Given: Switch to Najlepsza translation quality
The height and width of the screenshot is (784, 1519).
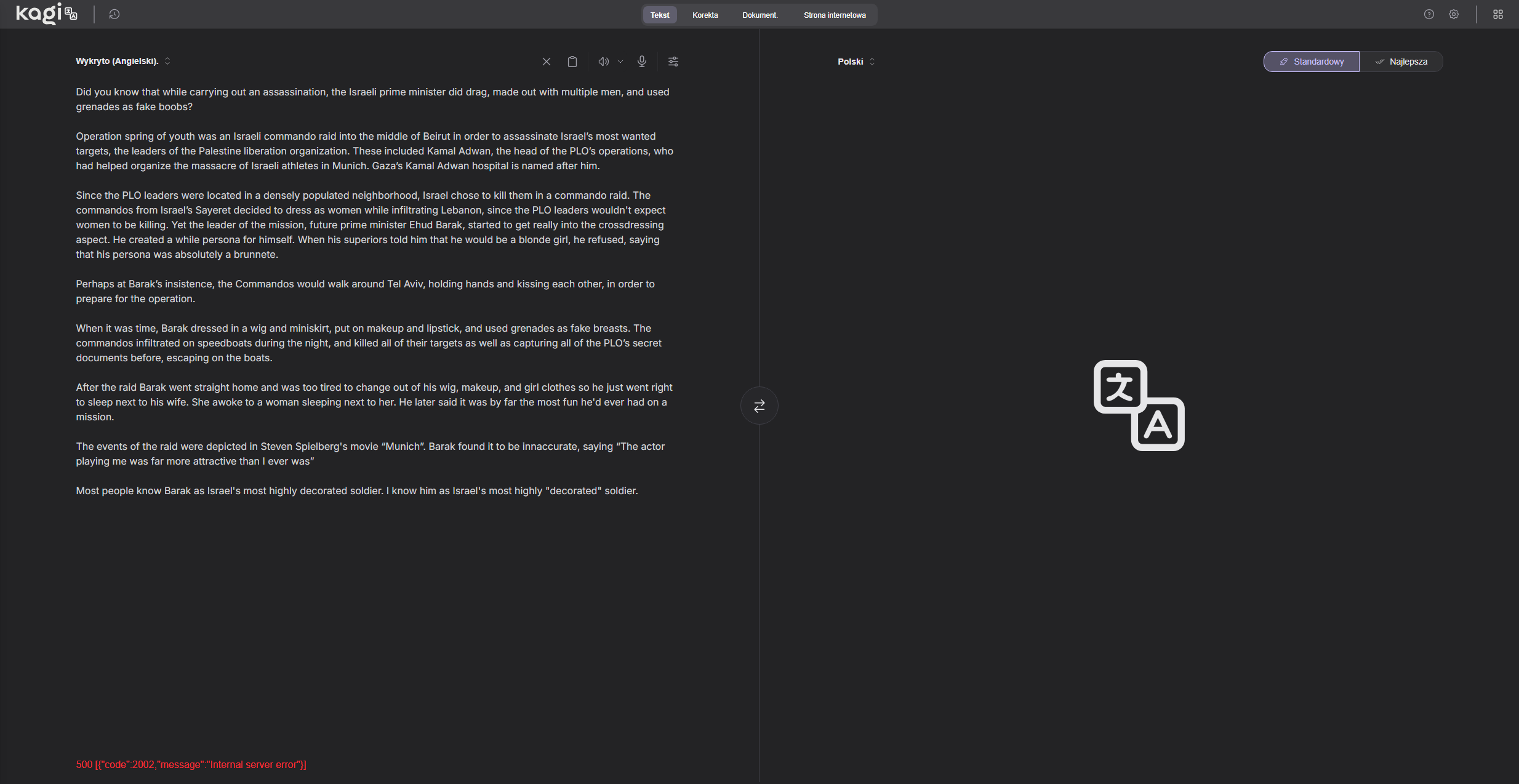Looking at the screenshot, I should tap(1401, 62).
